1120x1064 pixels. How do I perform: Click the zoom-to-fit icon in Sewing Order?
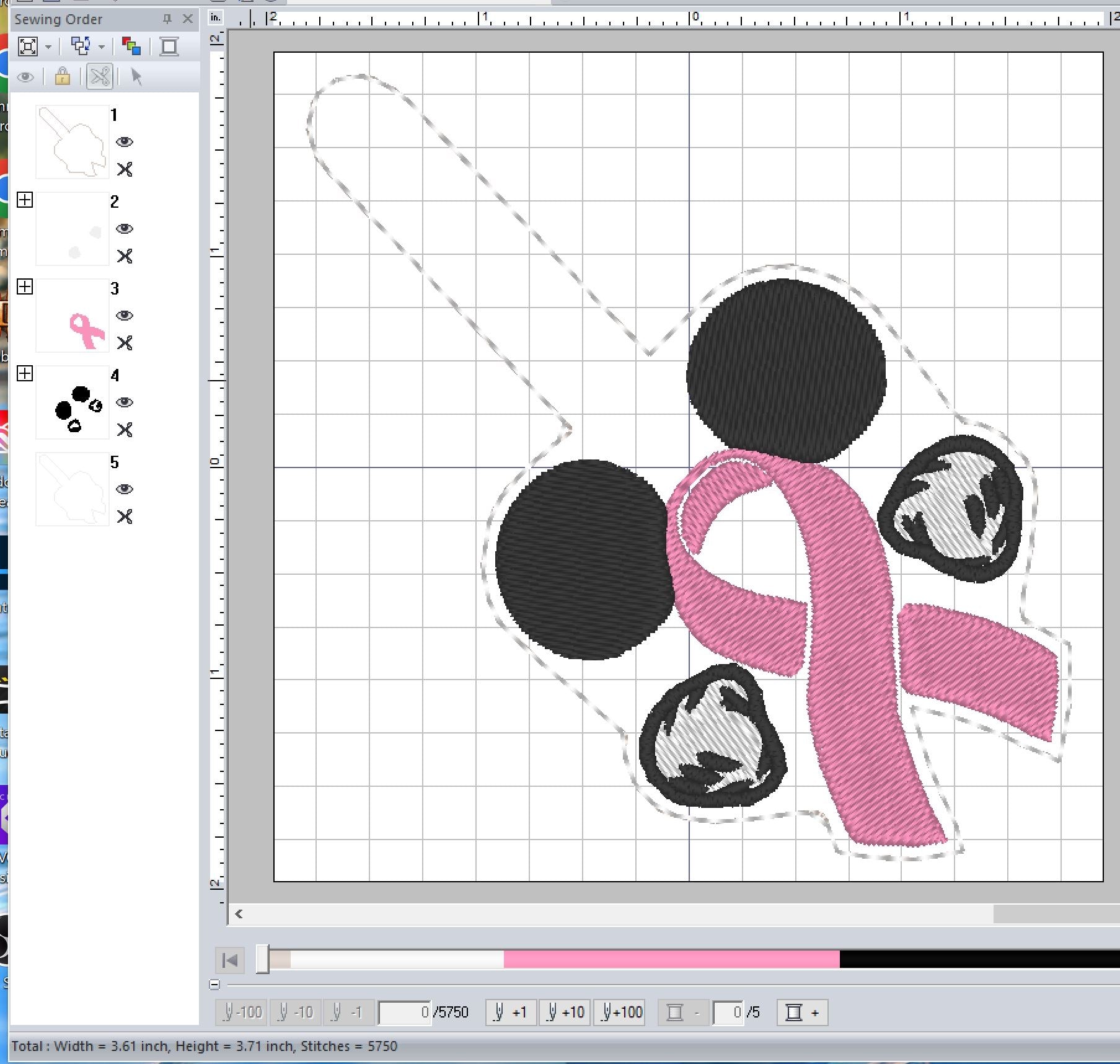pyautogui.click(x=28, y=47)
